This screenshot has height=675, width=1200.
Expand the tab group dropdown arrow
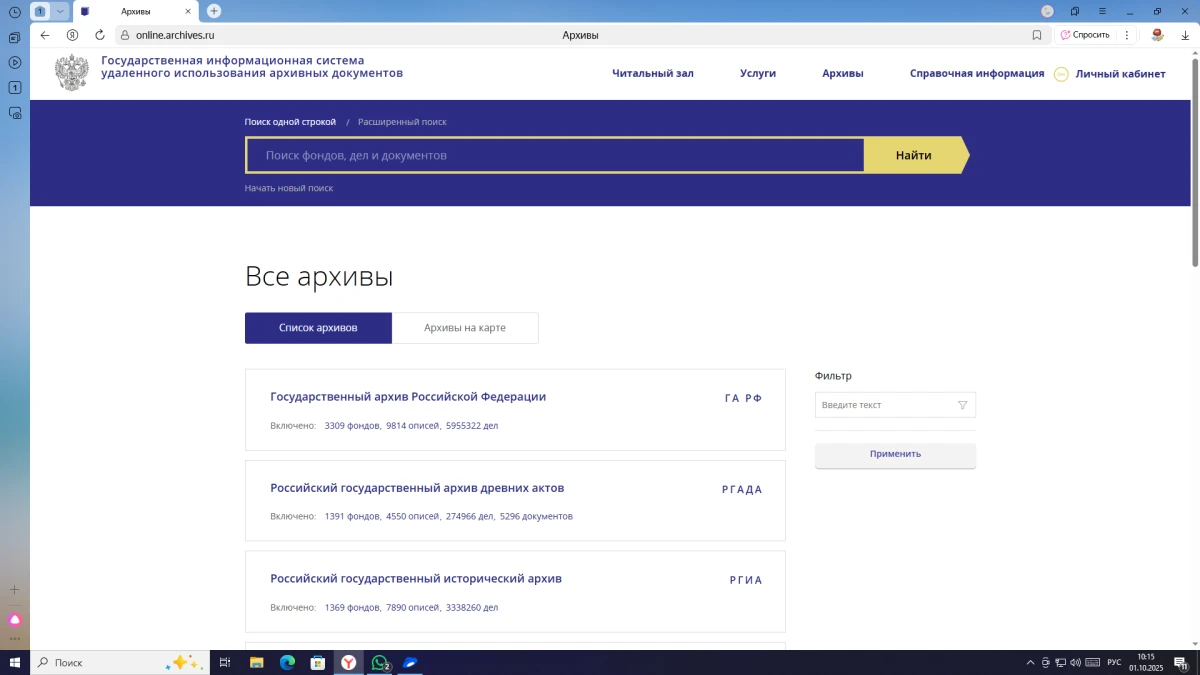pyautogui.click(x=60, y=11)
